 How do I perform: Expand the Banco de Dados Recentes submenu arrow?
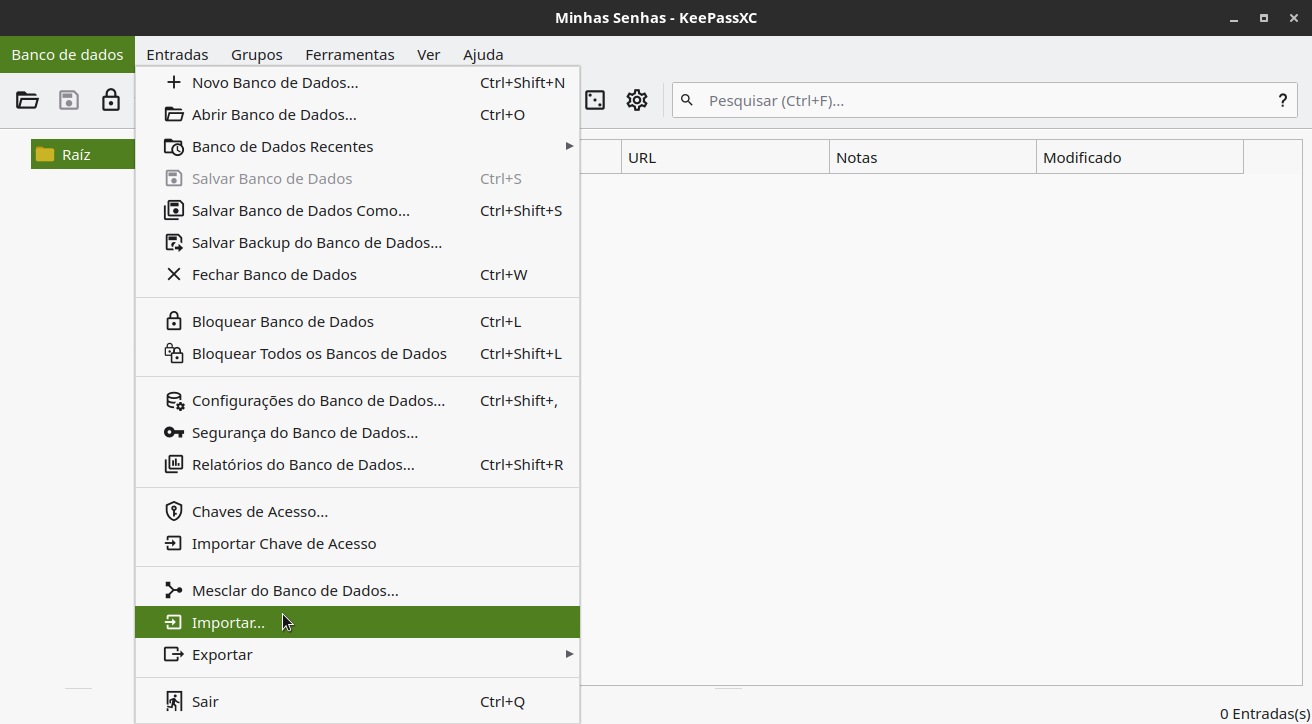tap(569, 146)
